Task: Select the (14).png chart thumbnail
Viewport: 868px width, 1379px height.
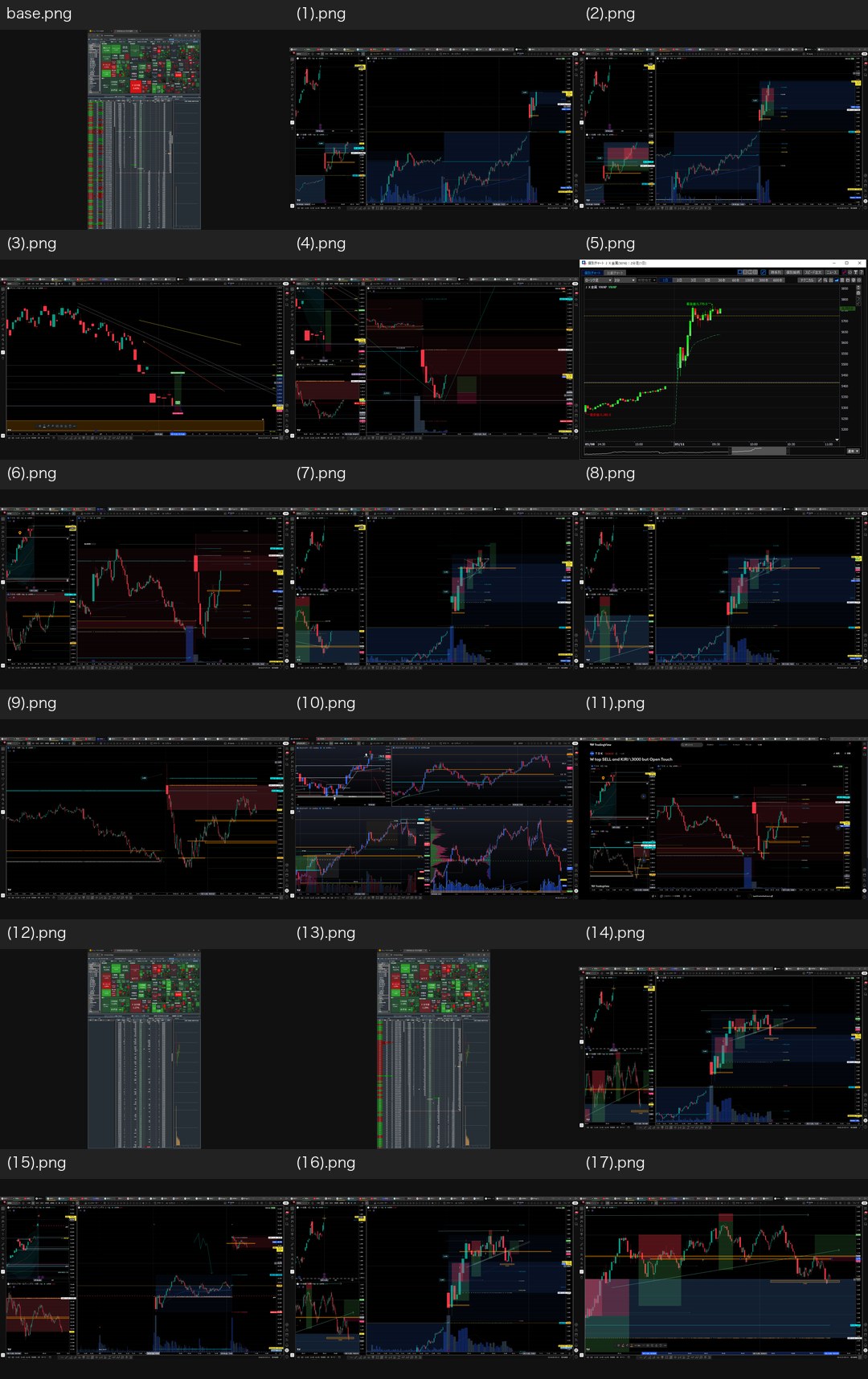Action: tap(723, 1049)
